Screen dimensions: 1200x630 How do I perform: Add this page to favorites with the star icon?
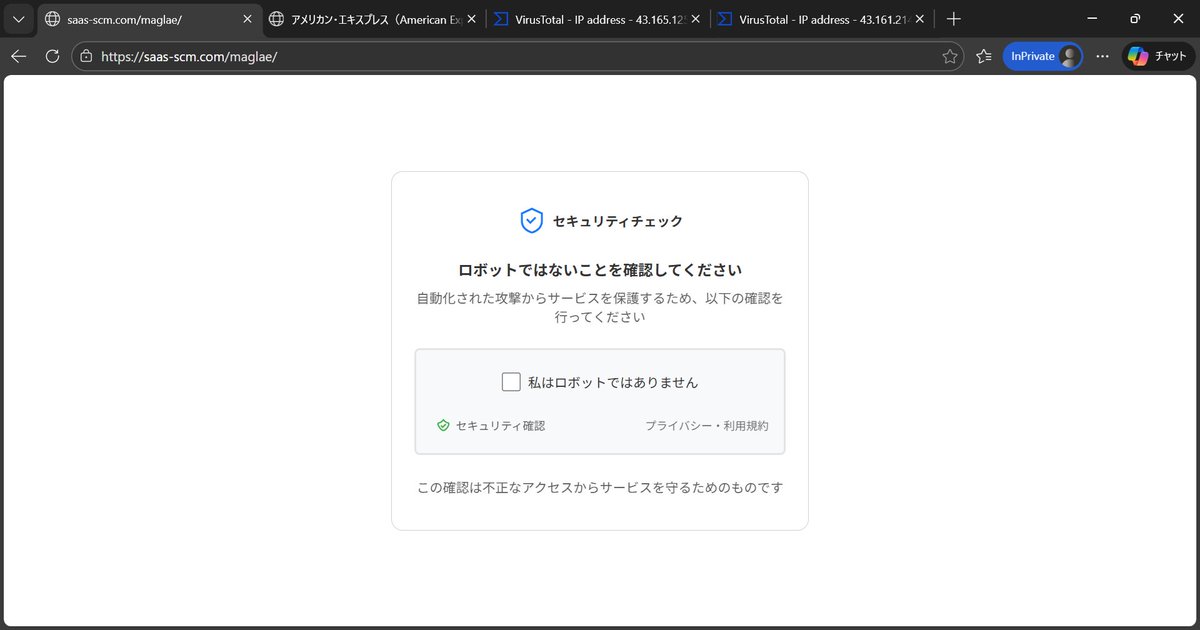(950, 56)
